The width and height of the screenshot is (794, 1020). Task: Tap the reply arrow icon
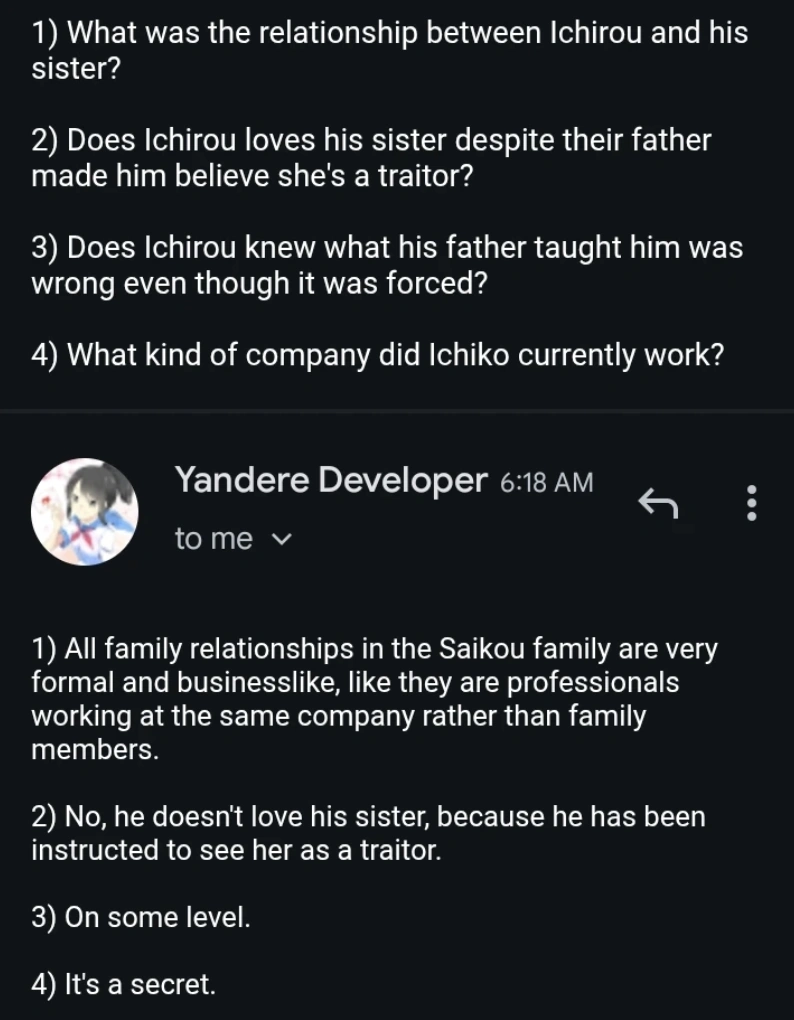pyautogui.click(x=658, y=502)
